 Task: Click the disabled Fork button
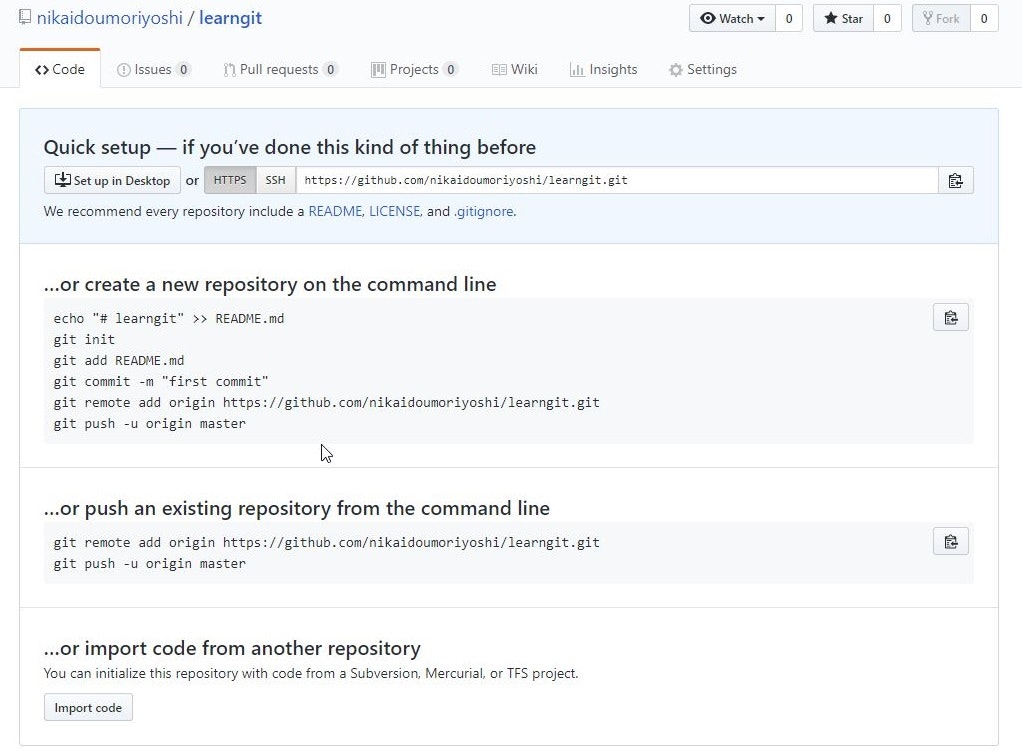[941, 19]
